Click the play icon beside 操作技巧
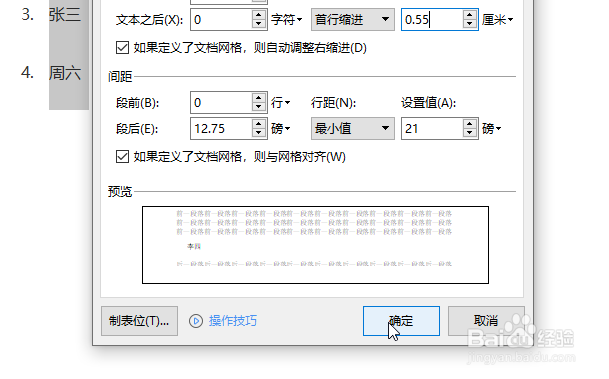Viewport: 609px width, 379px height. 196,321
